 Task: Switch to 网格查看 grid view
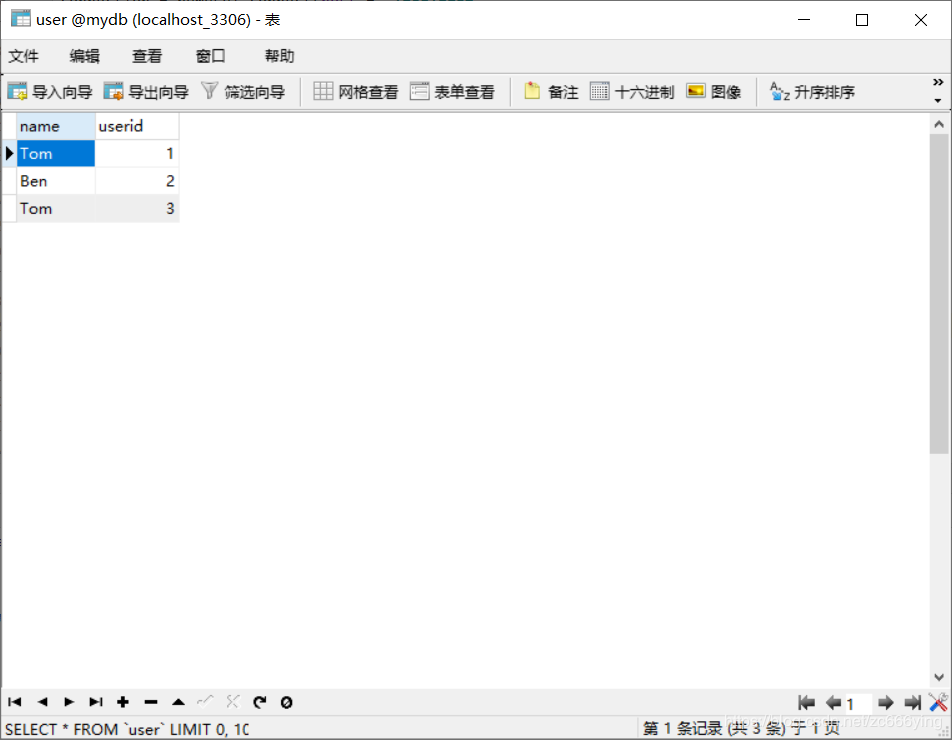pyautogui.click(x=356, y=92)
